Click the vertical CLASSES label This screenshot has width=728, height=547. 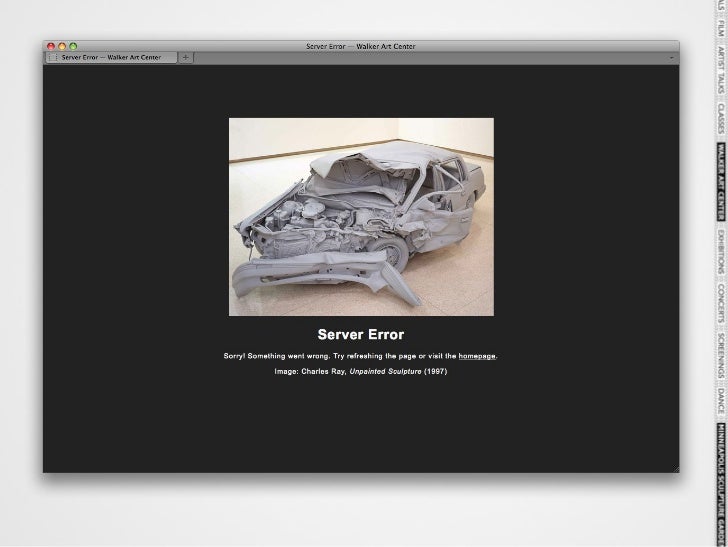pos(721,118)
